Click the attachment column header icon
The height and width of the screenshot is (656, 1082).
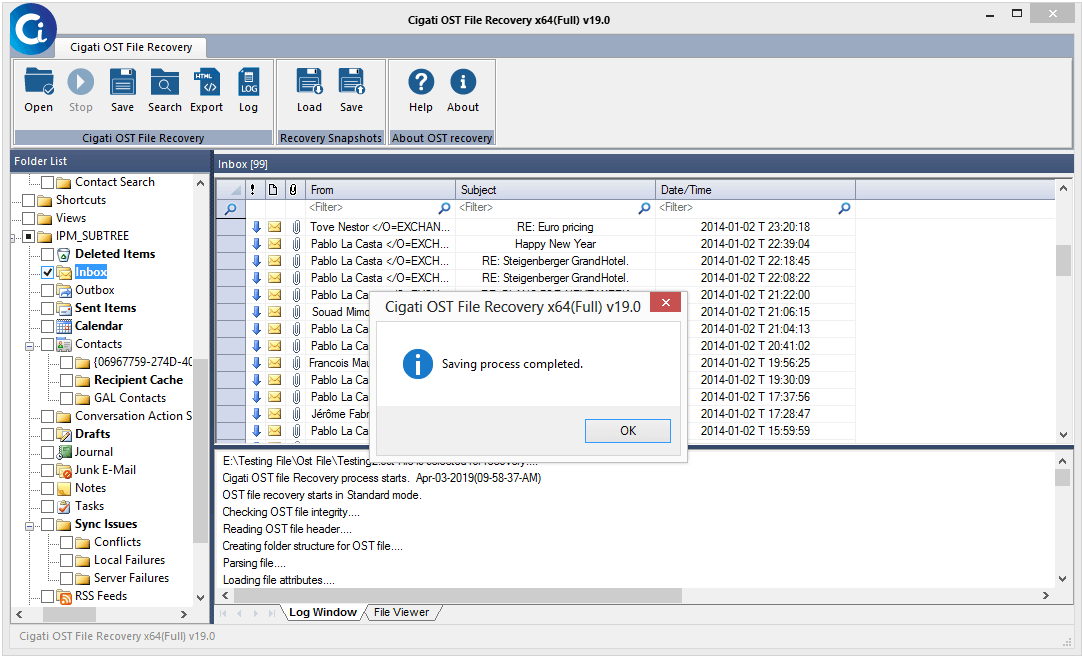pyautogui.click(x=293, y=190)
